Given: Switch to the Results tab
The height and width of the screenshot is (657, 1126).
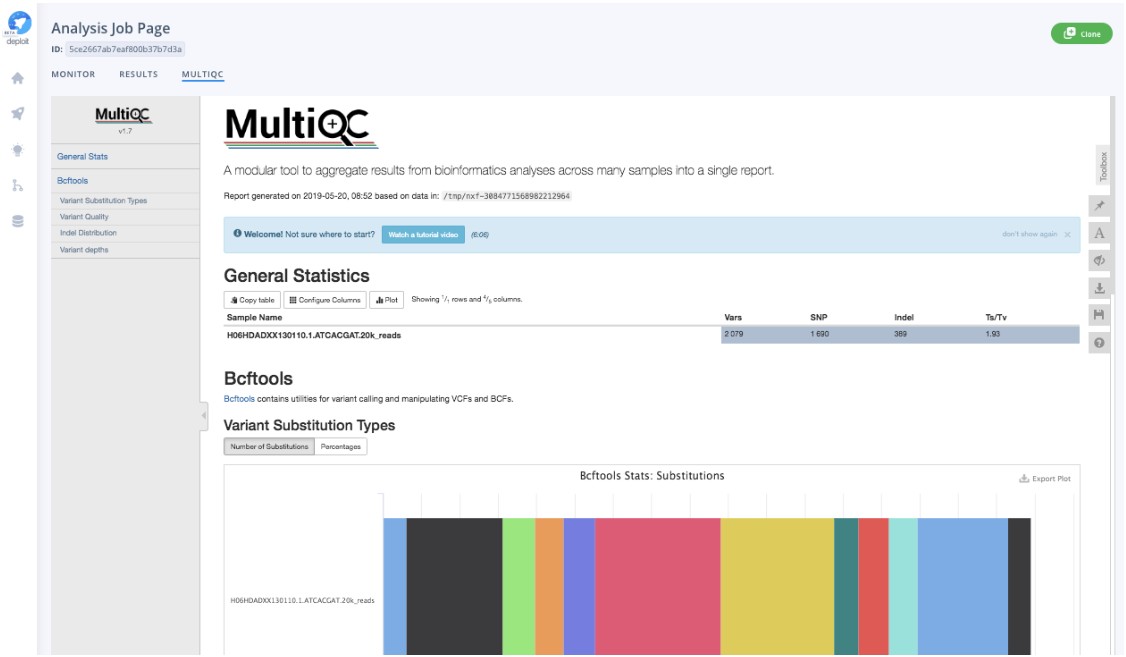Looking at the screenshot, I should click(x=138, y=74).
